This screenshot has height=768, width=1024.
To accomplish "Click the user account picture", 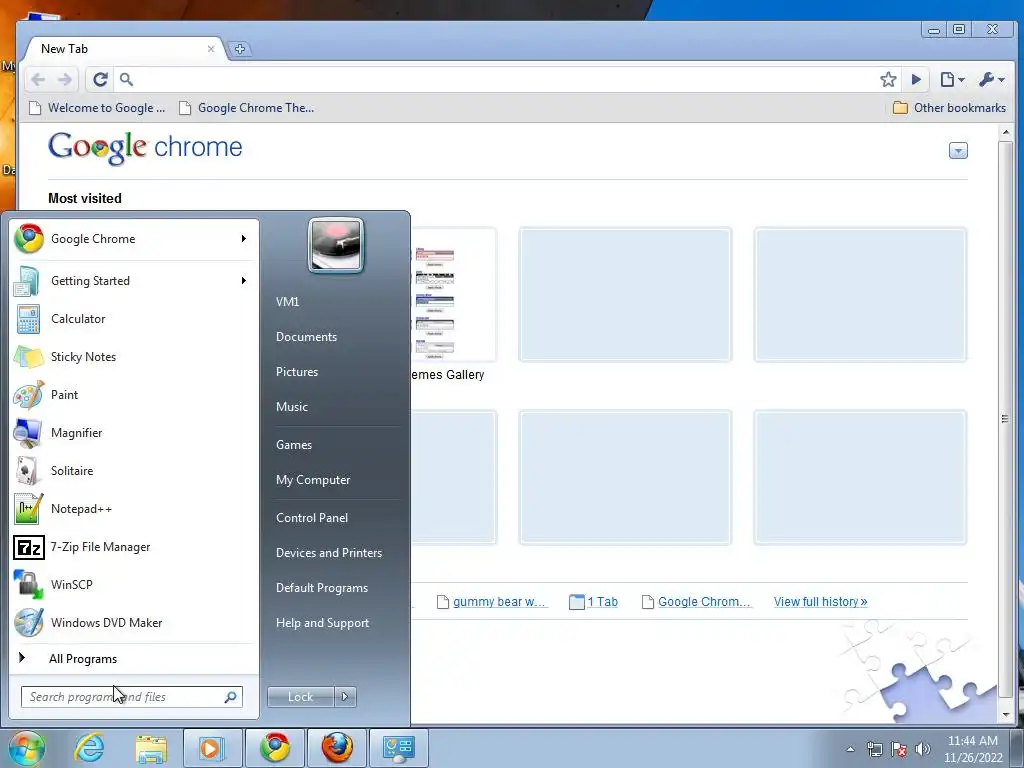I will click(x=336, y=245).
